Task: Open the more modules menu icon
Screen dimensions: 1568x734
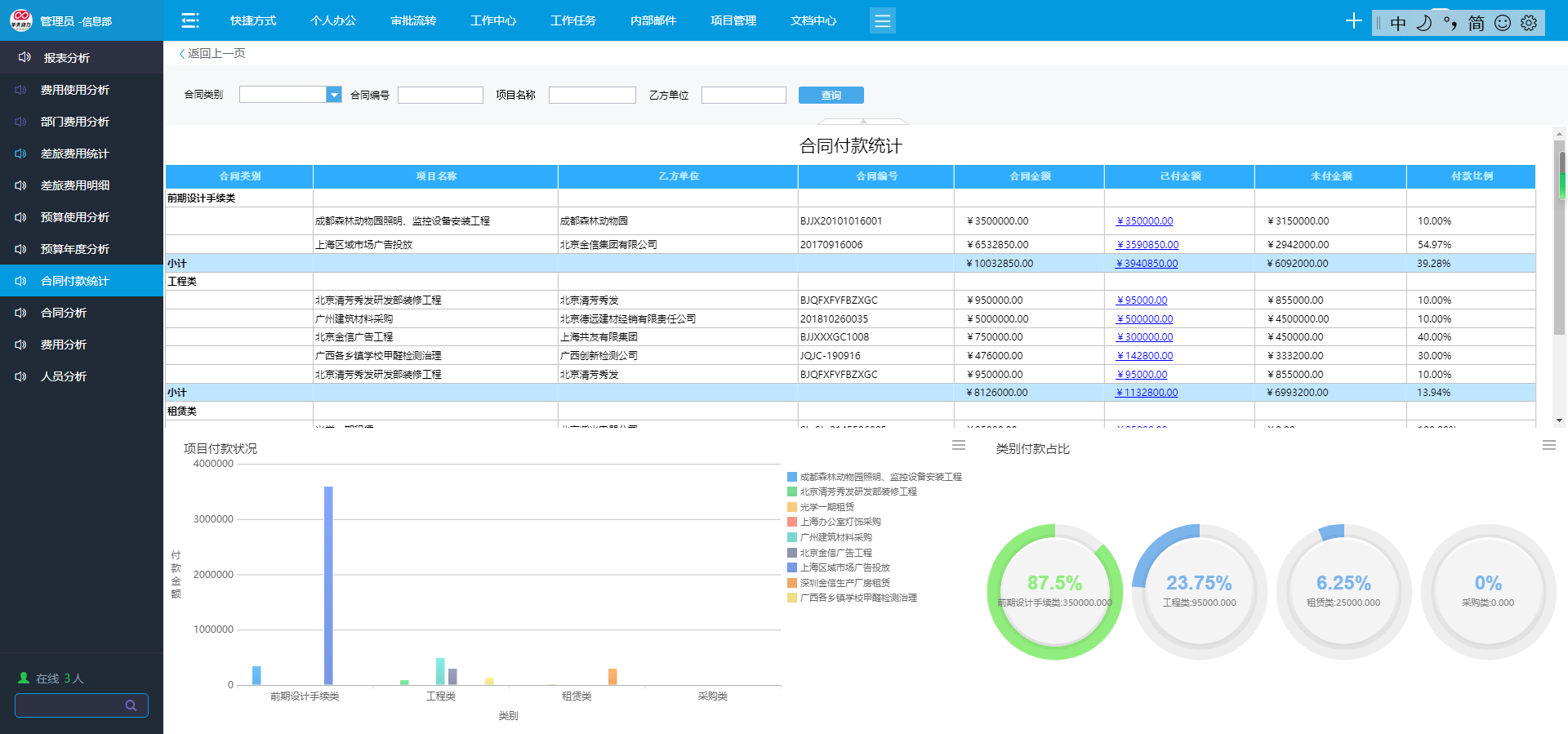Action: 882,20
